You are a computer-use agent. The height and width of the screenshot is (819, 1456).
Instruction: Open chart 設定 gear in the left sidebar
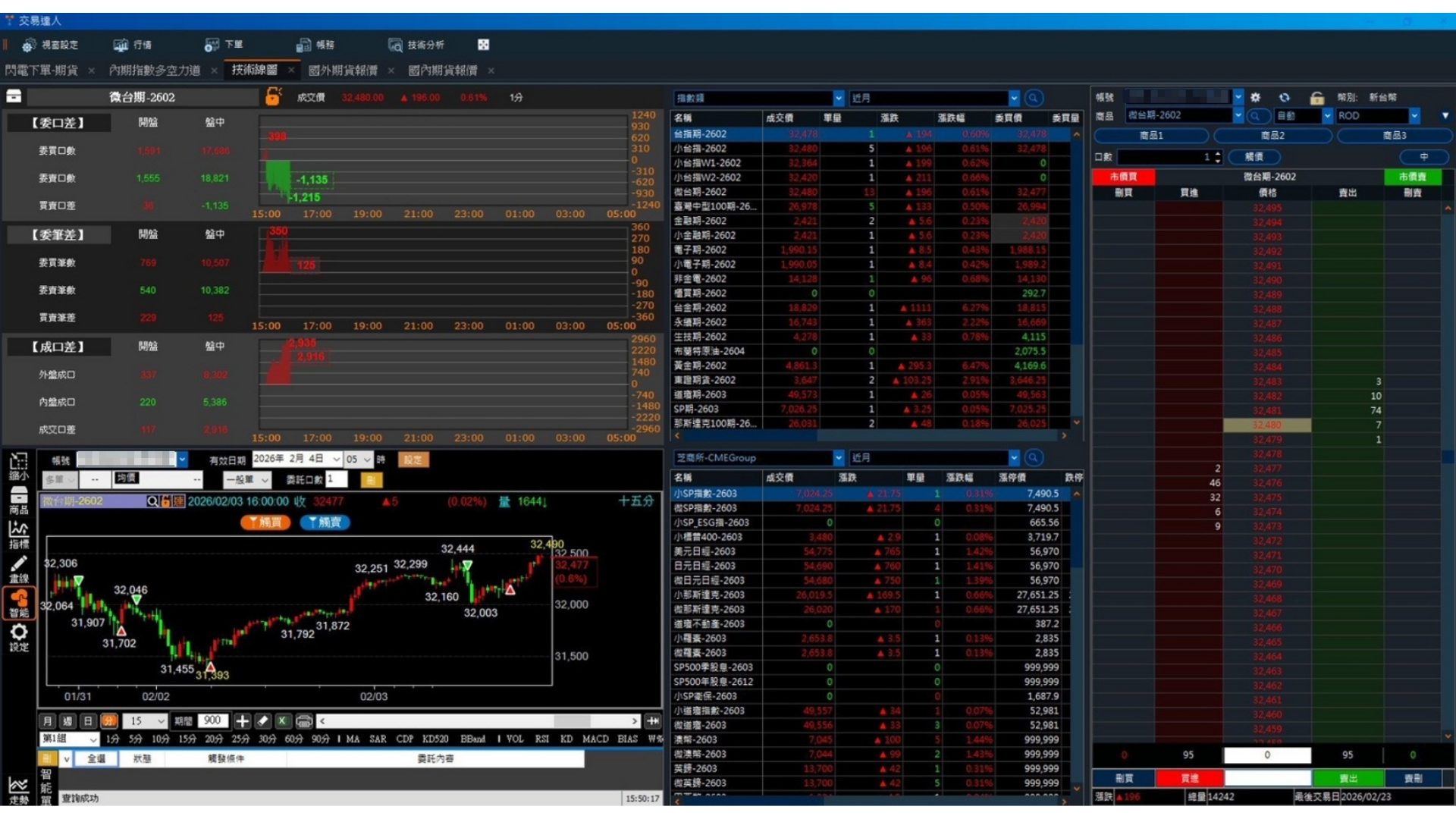[19, 637]
